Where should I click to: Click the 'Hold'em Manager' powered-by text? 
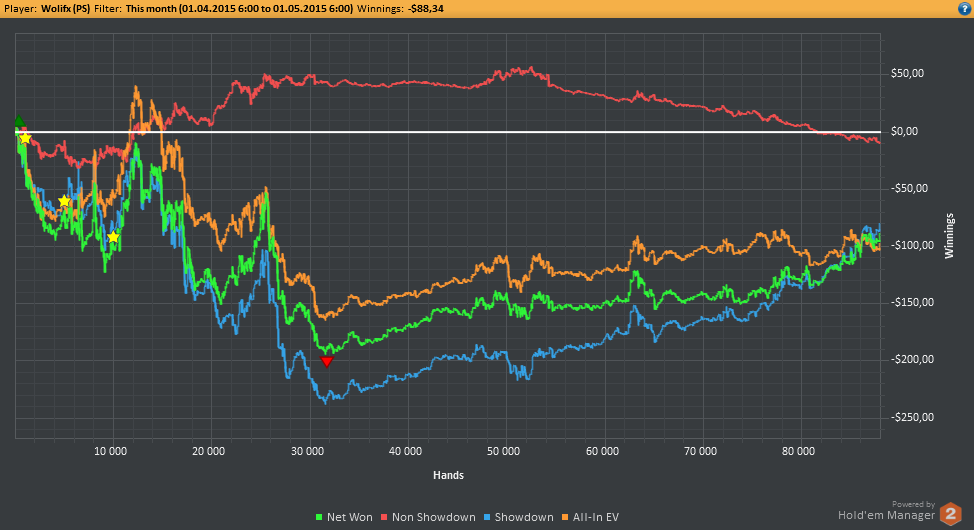(x=886, y=515)
